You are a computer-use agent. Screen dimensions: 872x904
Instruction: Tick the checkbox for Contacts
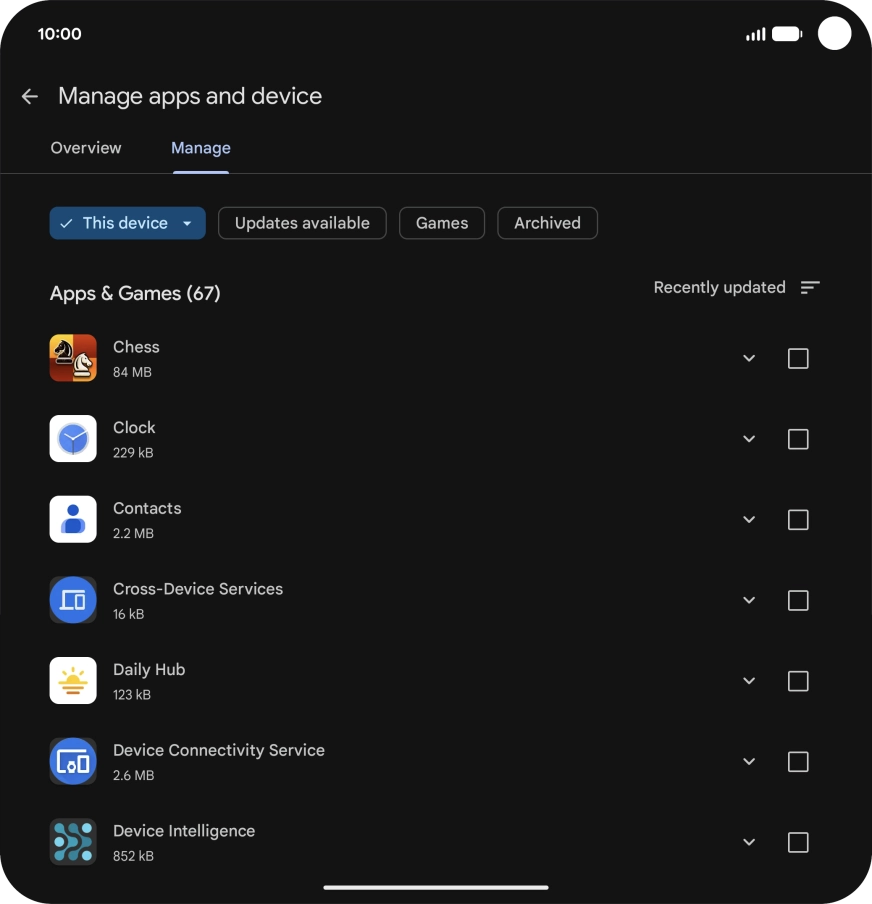pos(797,519)
